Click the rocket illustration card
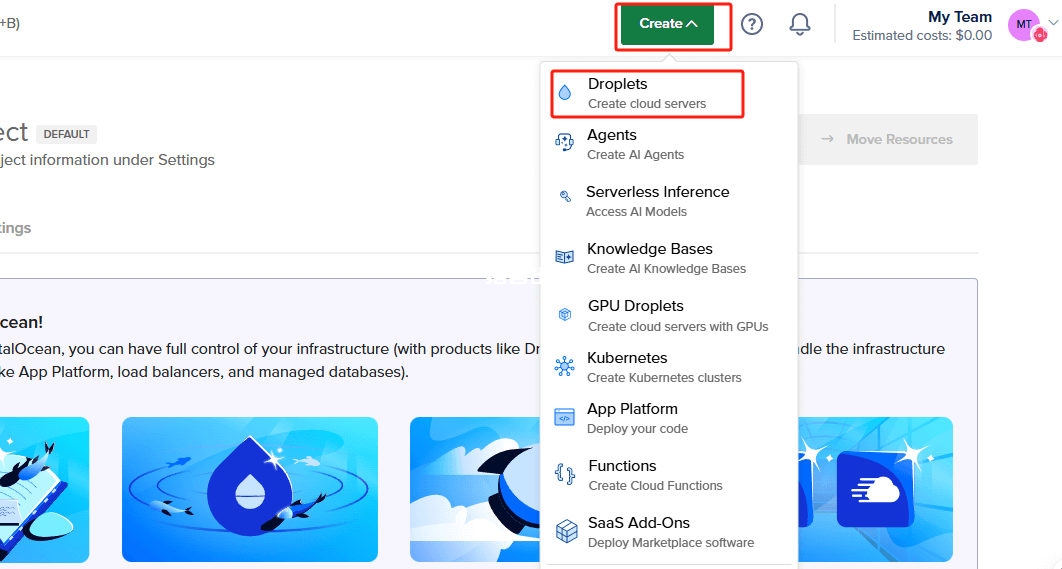This screenshot has height=569, width=1062. [475, 489]
